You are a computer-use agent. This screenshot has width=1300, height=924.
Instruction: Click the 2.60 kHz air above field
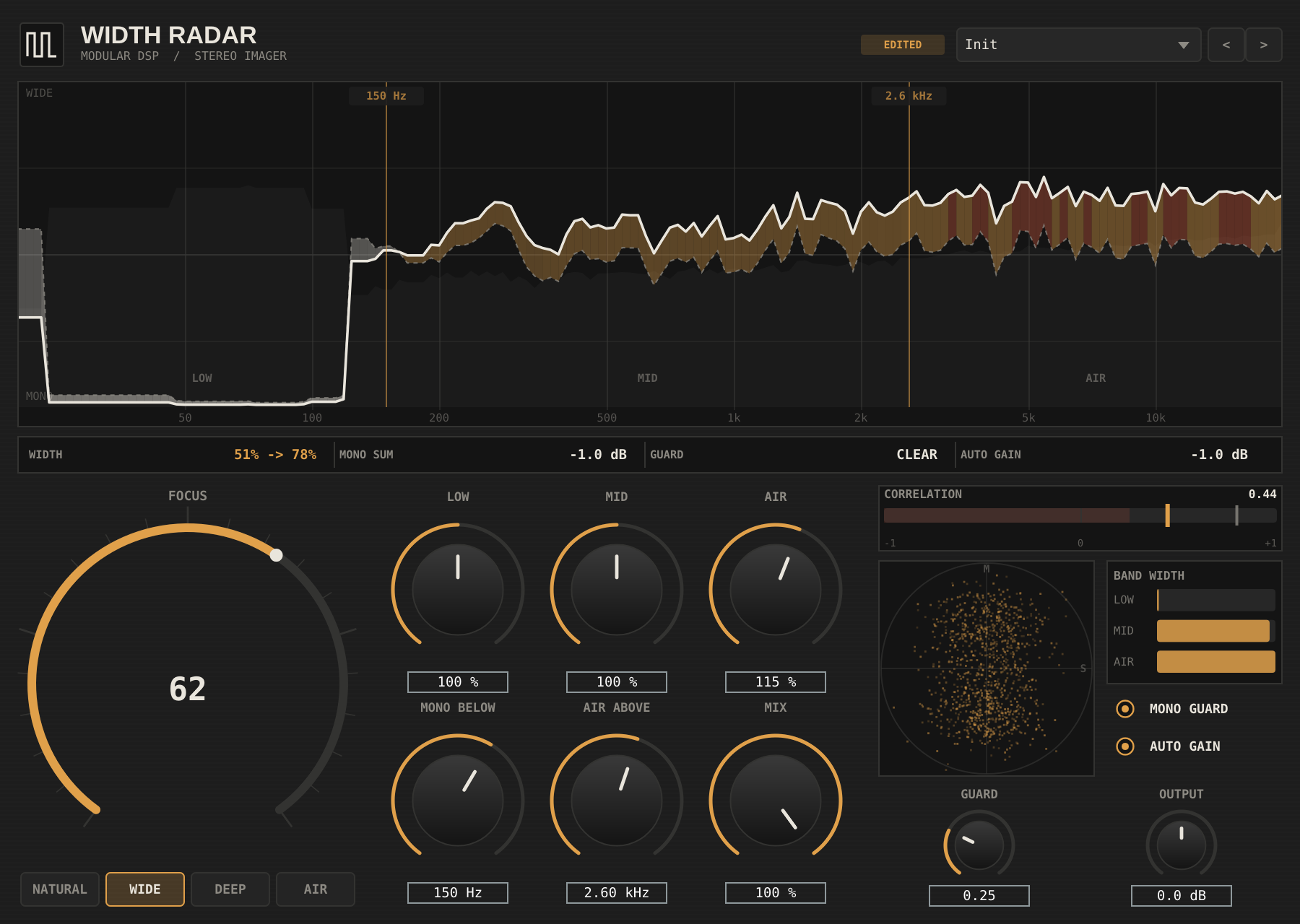pyautogui.click(x=617, y=893)
